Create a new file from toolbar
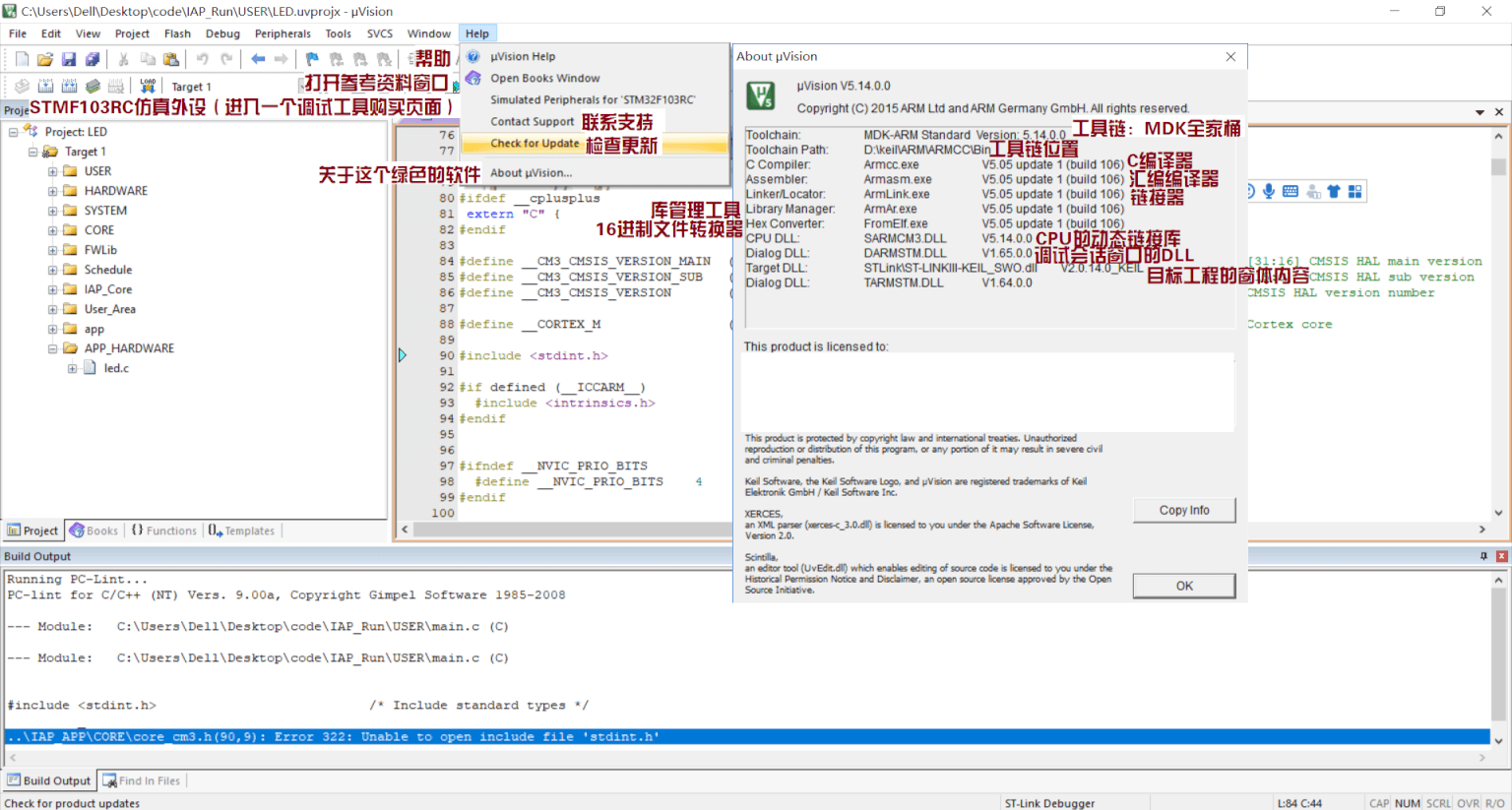1512x810 pixels. pos(22,60)
